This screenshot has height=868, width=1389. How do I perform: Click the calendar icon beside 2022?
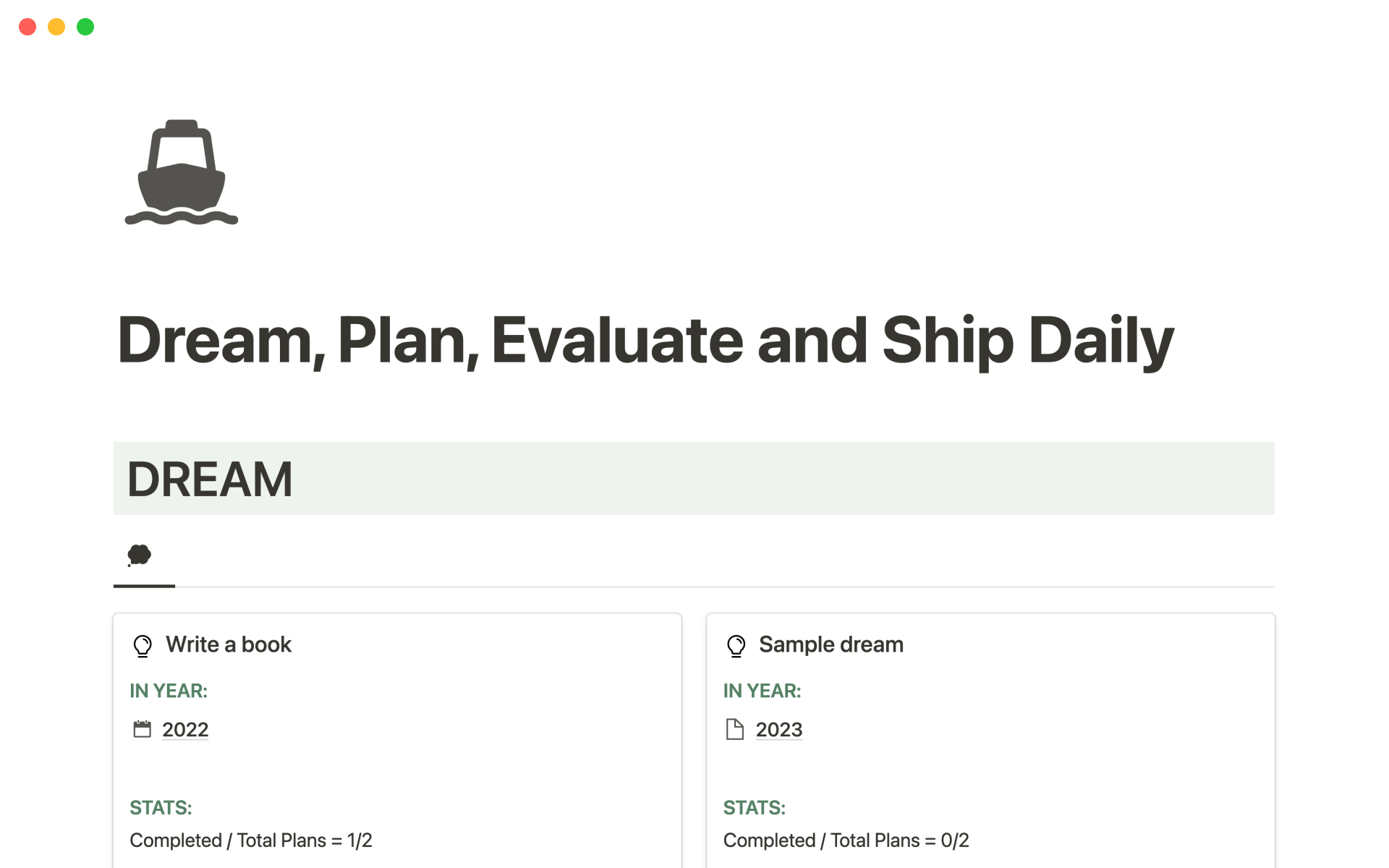click(x=143, y=729)
